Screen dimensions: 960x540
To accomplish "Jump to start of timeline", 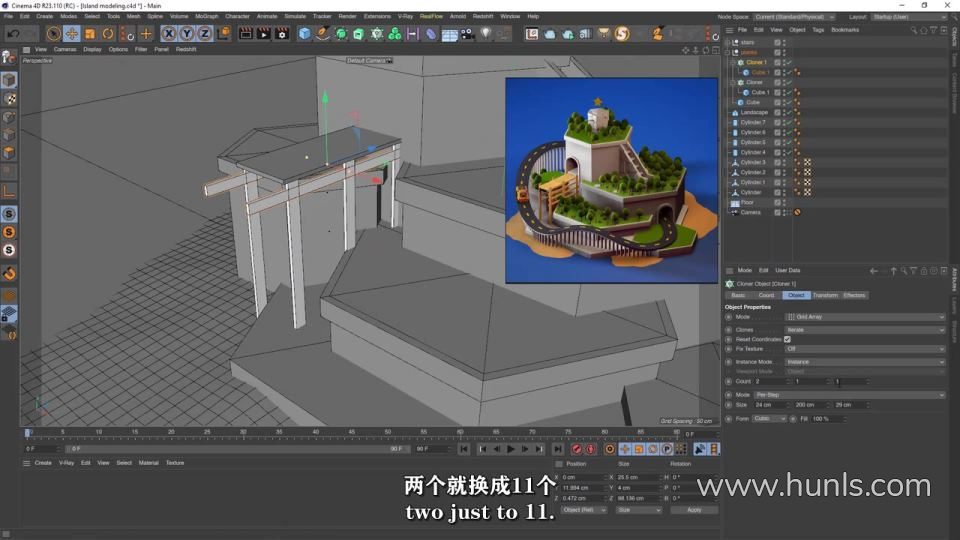I will 463,449.
